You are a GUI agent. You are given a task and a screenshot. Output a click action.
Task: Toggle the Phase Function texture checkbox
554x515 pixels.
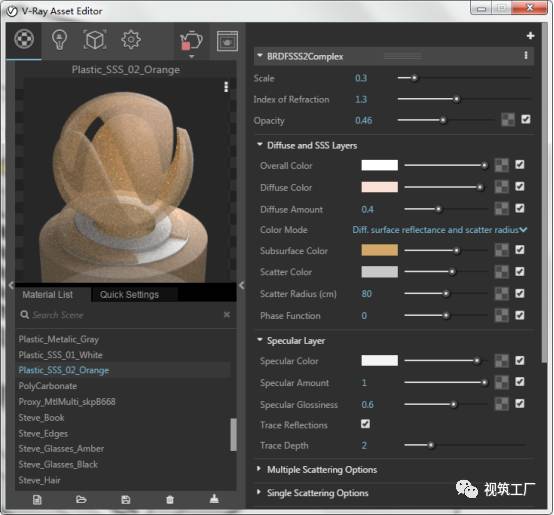point(520,315)
